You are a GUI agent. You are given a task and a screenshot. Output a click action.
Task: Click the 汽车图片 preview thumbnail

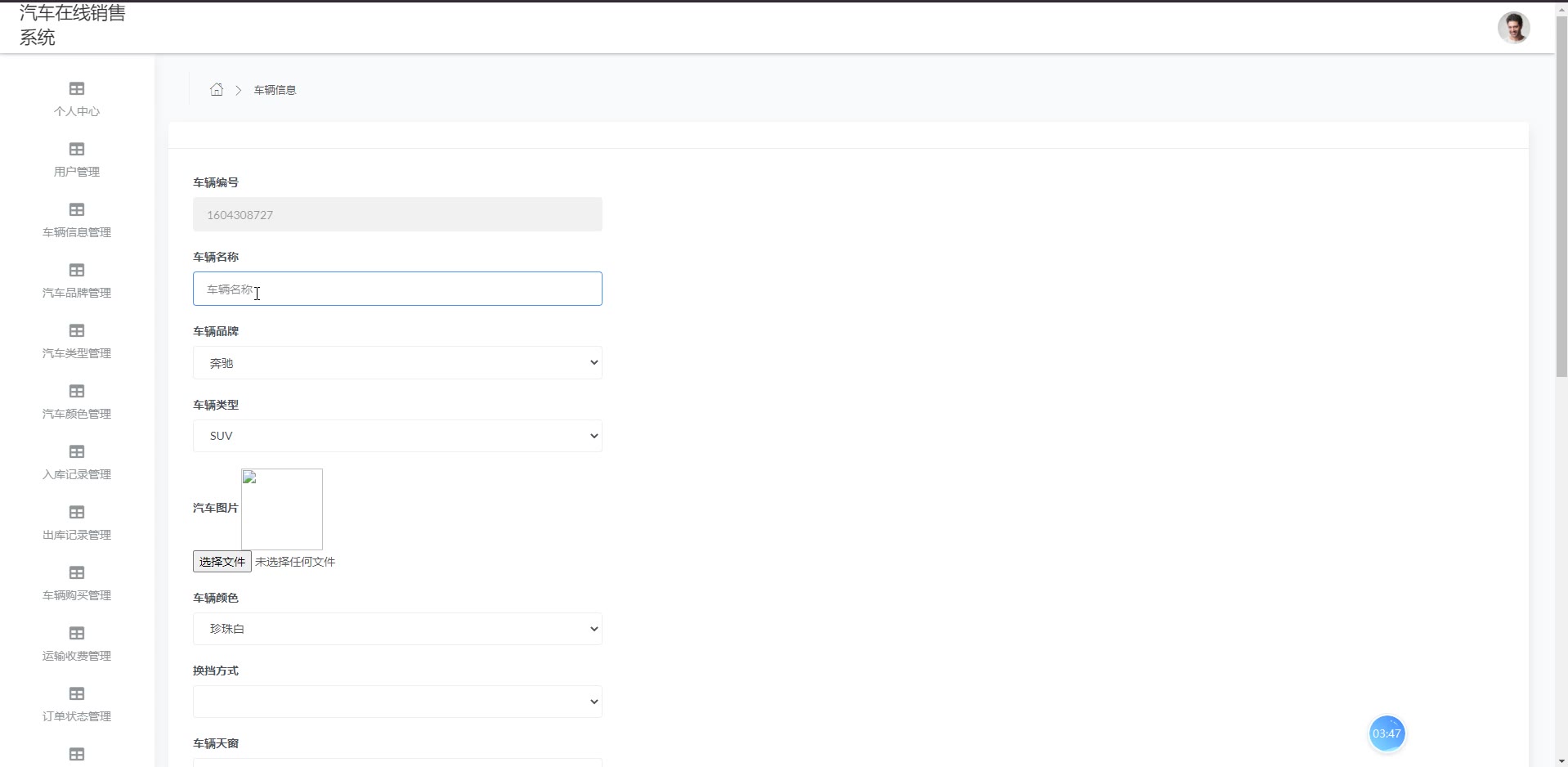pos(282,509)
